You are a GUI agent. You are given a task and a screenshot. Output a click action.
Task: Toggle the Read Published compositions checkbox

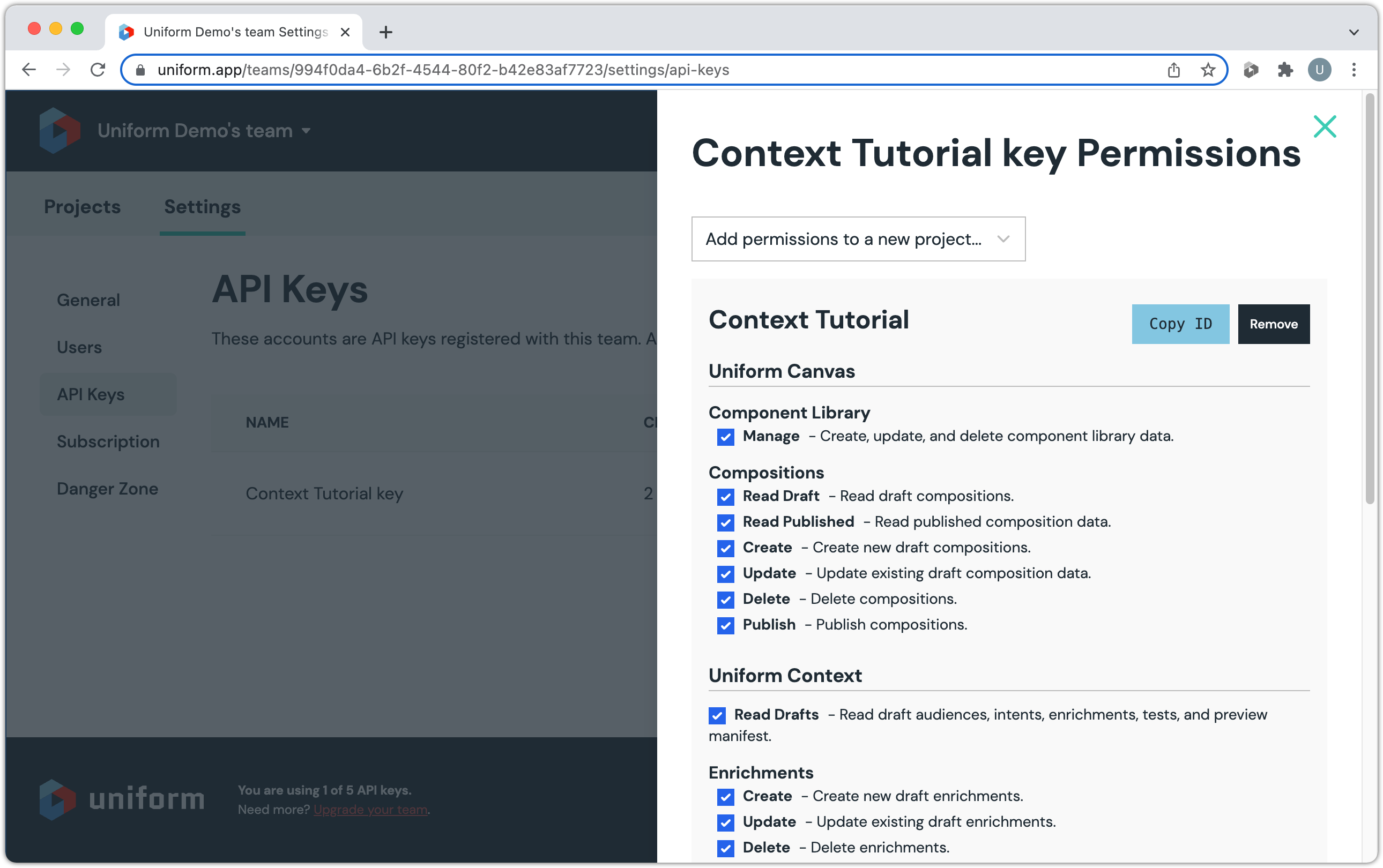[725, 522]
